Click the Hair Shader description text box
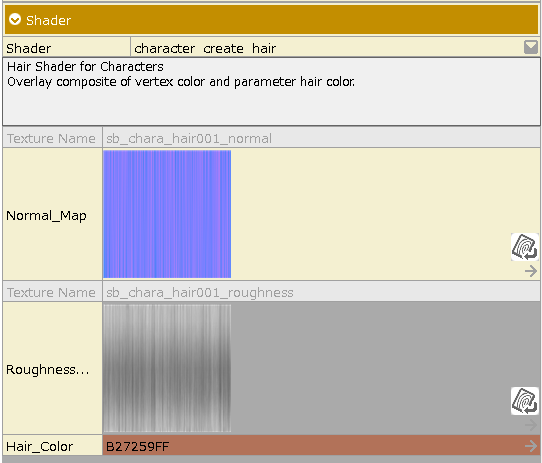 click(x=271, y=92)
